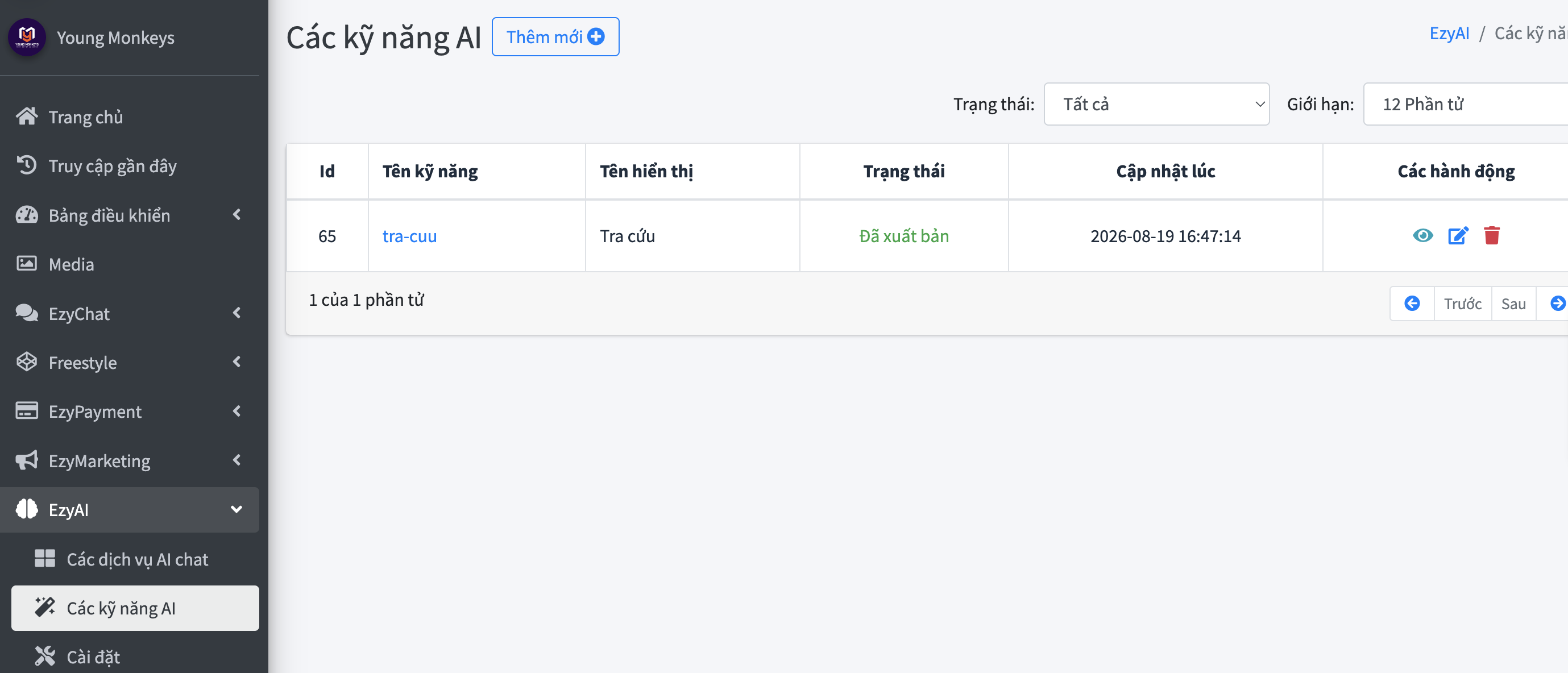Click the Các kỹ năng AI magic wand icon
The image size is (1568, 673).
coord(45,607)
